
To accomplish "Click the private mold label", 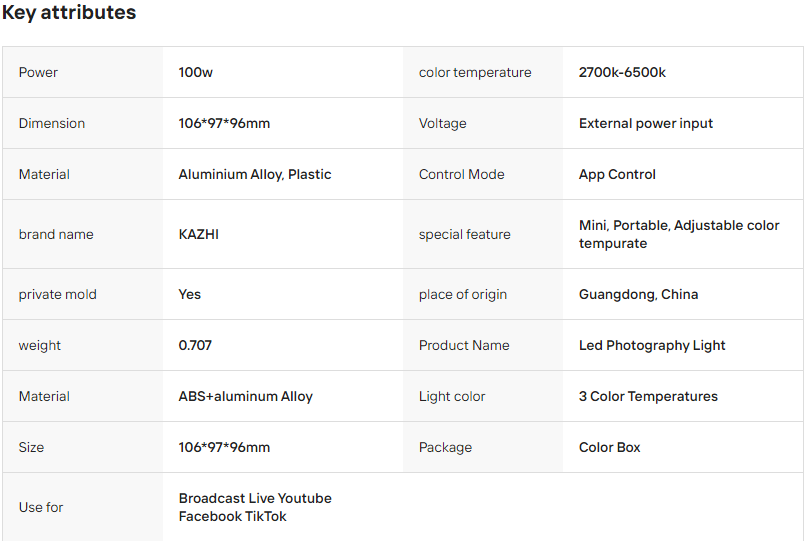I will [x=58, y=294].
